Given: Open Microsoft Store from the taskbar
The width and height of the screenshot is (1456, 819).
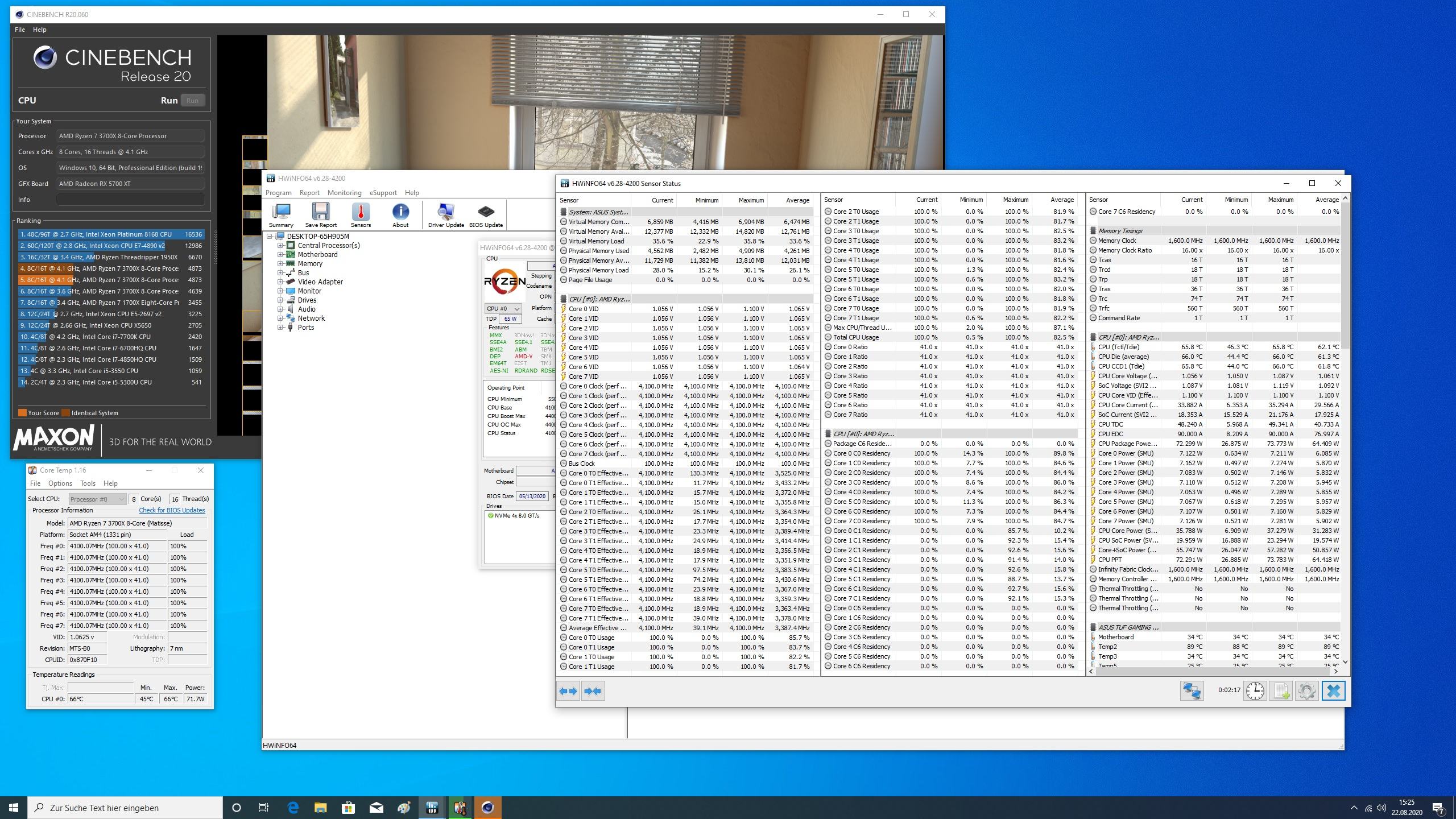Looking at the screenshot, I should coord(348,808).
